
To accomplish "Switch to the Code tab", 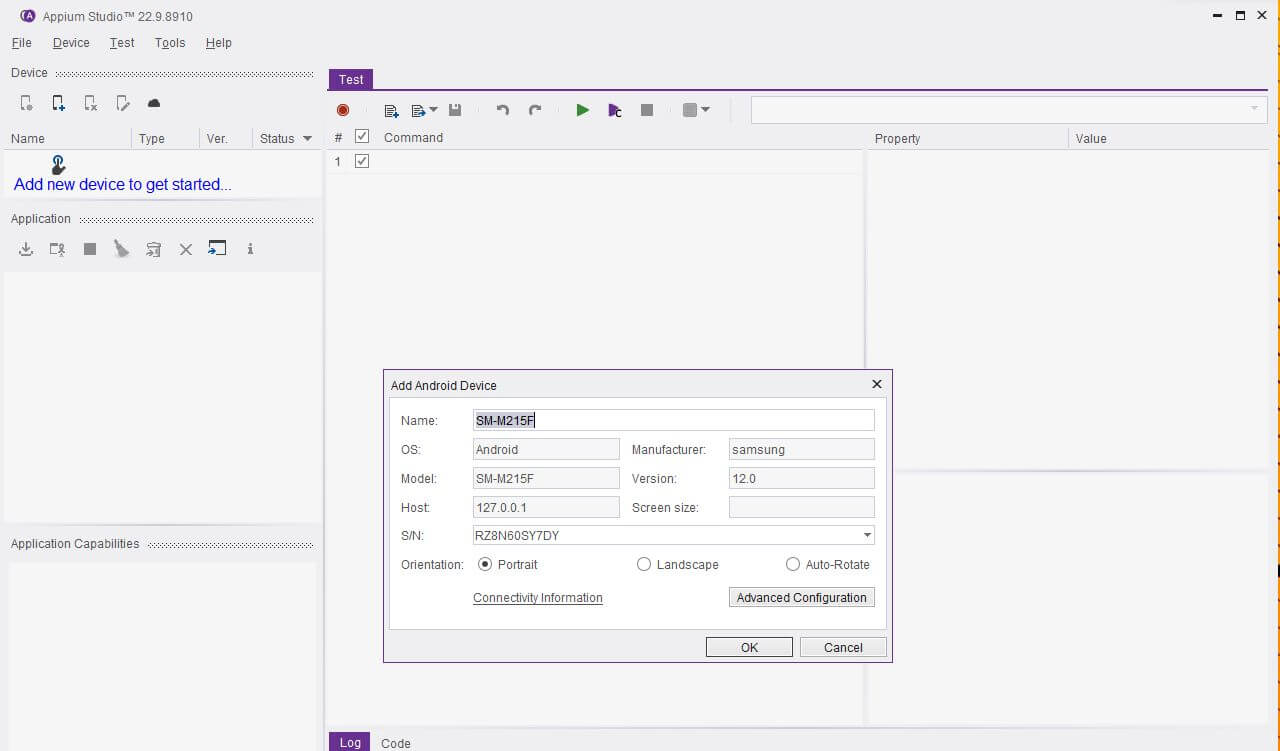I will (396, 743).
